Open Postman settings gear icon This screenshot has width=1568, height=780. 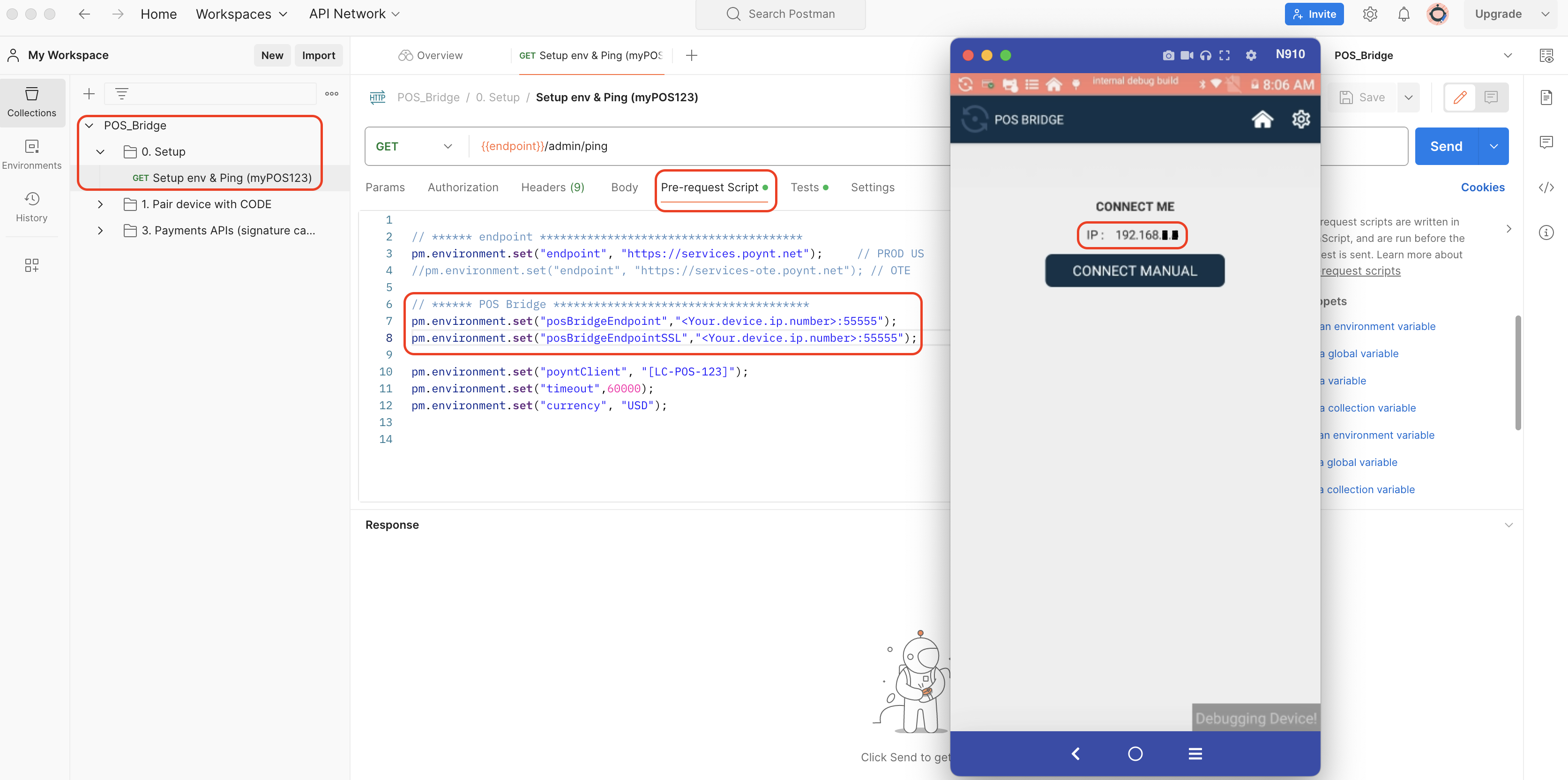point(1370,14)
